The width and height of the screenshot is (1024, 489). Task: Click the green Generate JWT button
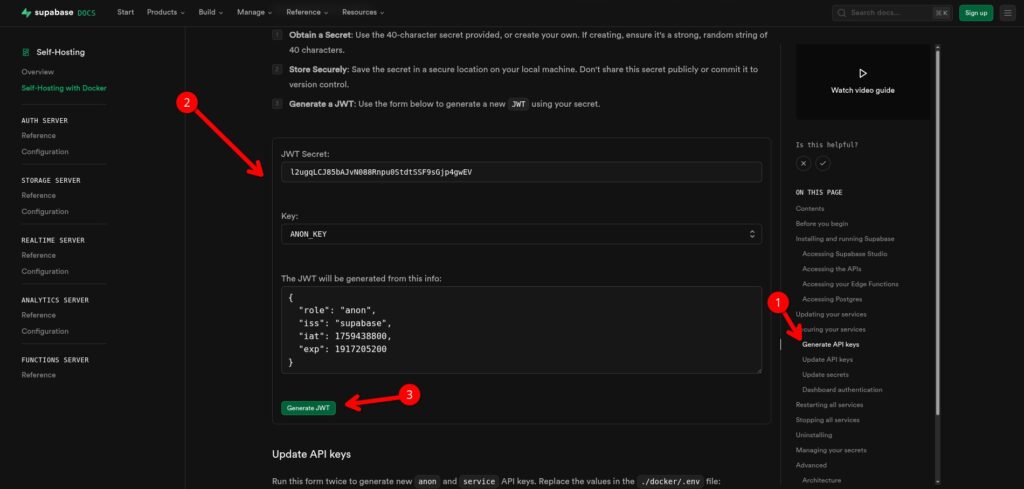(x=308, y=408)
